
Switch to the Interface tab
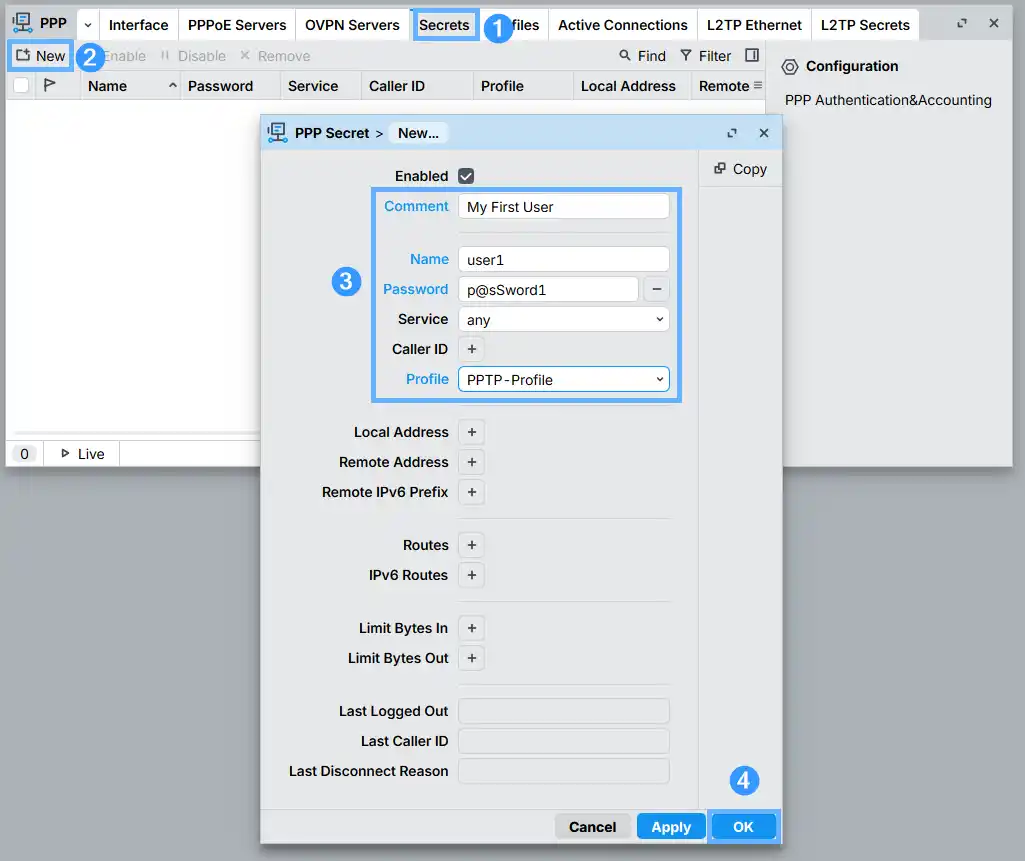point(139,25)
